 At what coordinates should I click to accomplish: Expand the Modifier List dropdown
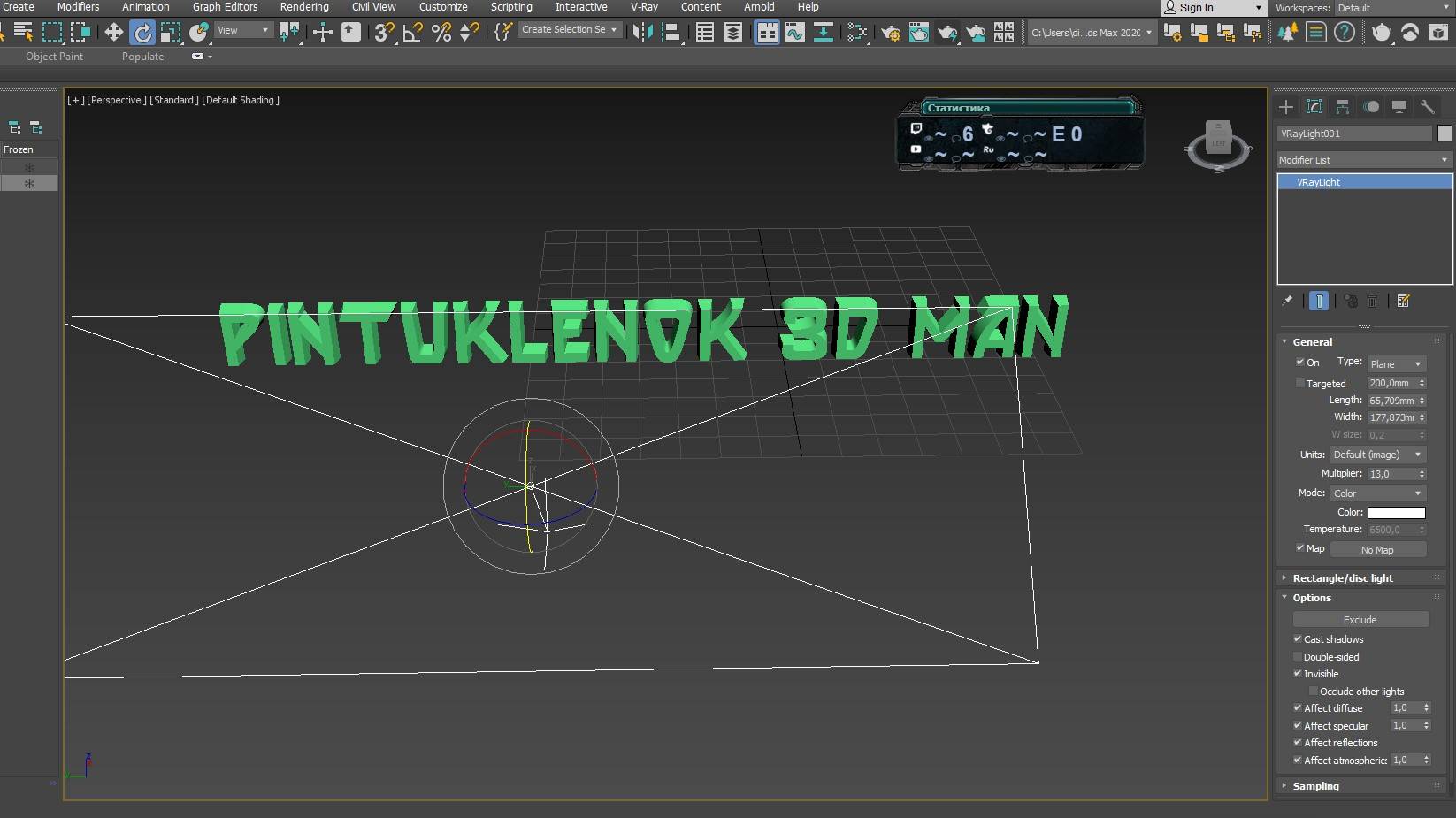click(1363, 160)
